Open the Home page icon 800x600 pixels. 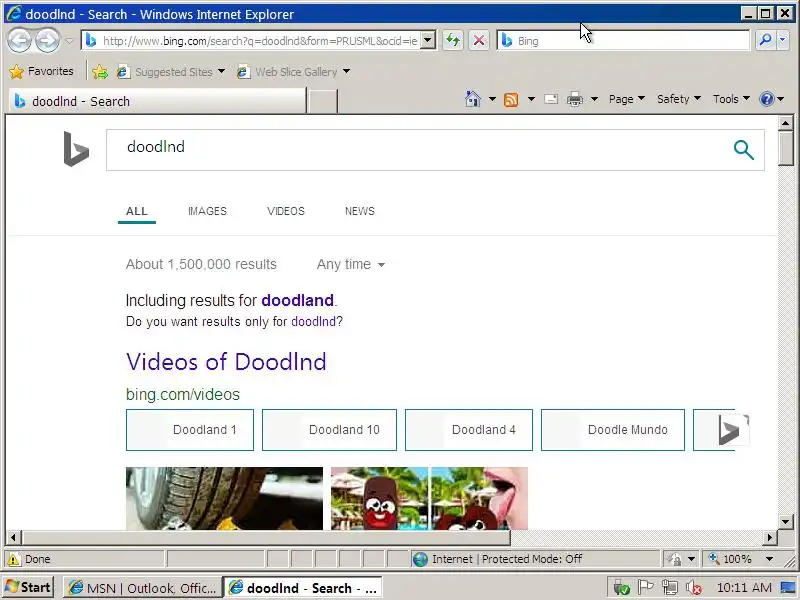472,99
